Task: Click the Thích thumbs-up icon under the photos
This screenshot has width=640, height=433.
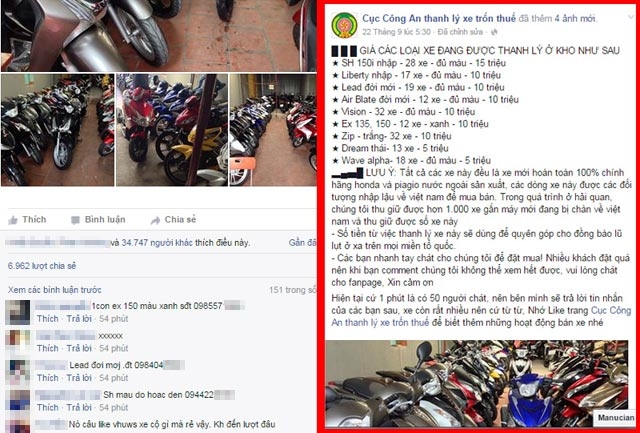Action: click(x=12, y=220)
